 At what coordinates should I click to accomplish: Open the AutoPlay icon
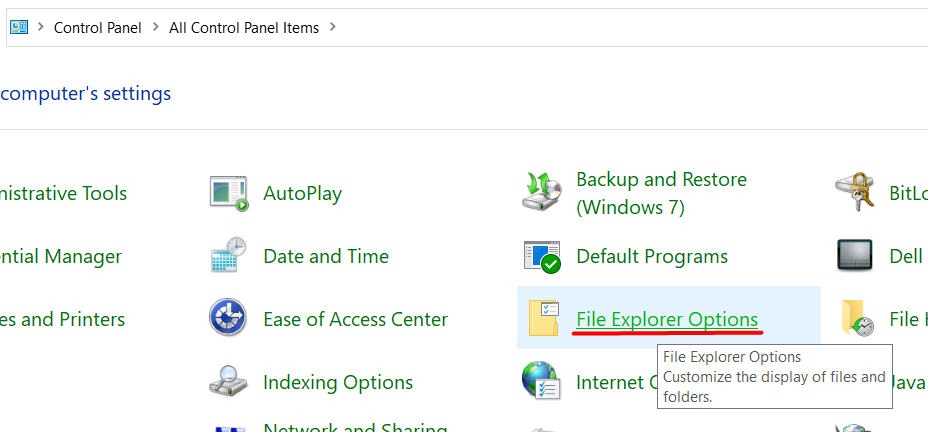tap(229, 193)
